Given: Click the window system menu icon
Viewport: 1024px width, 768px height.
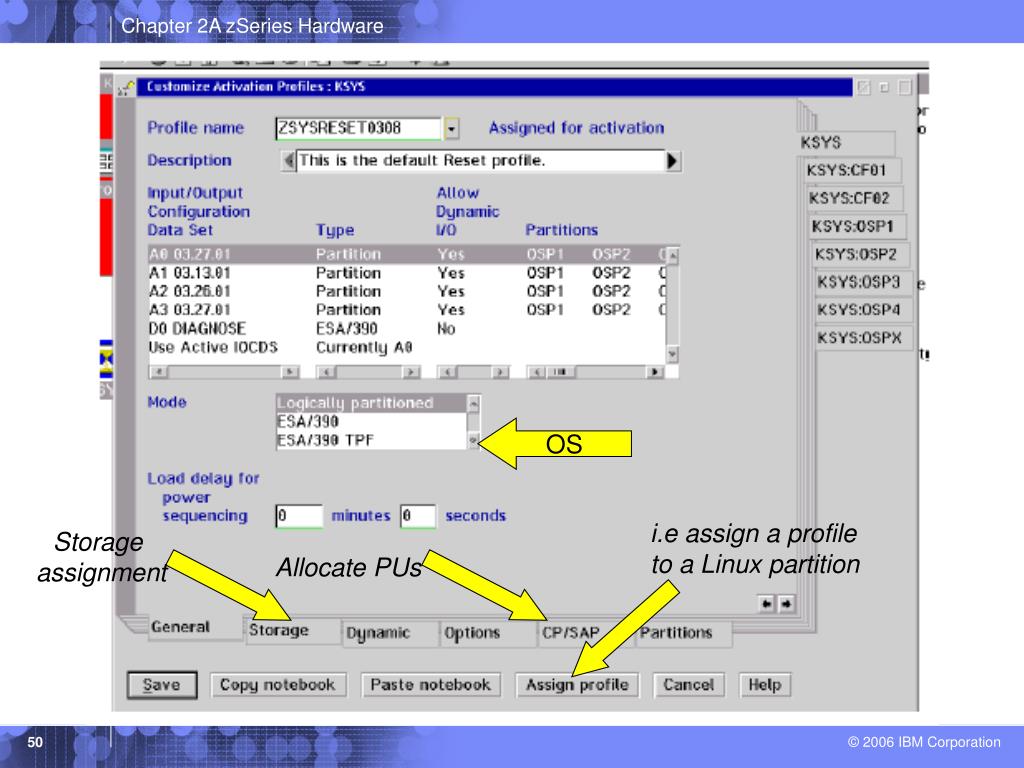Looking at the screenshot, I should (126, 87).
